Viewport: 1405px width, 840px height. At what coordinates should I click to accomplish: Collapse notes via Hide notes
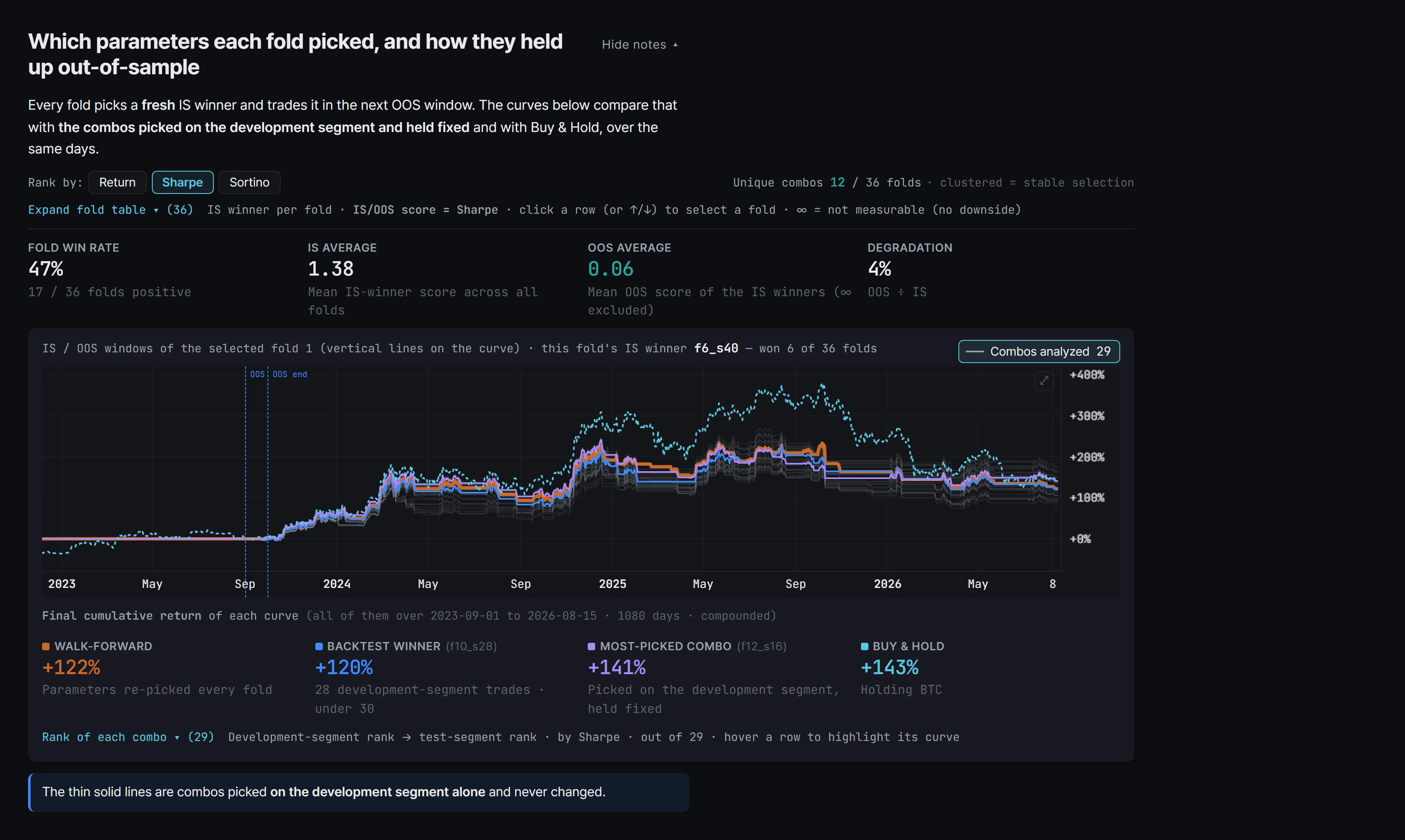pos(639,45)
